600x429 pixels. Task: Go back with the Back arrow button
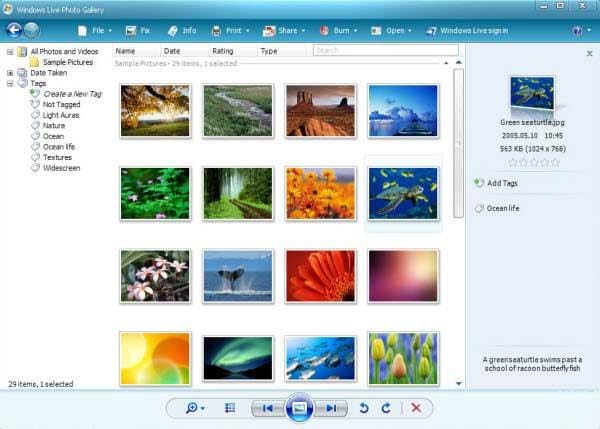[14, 30]
